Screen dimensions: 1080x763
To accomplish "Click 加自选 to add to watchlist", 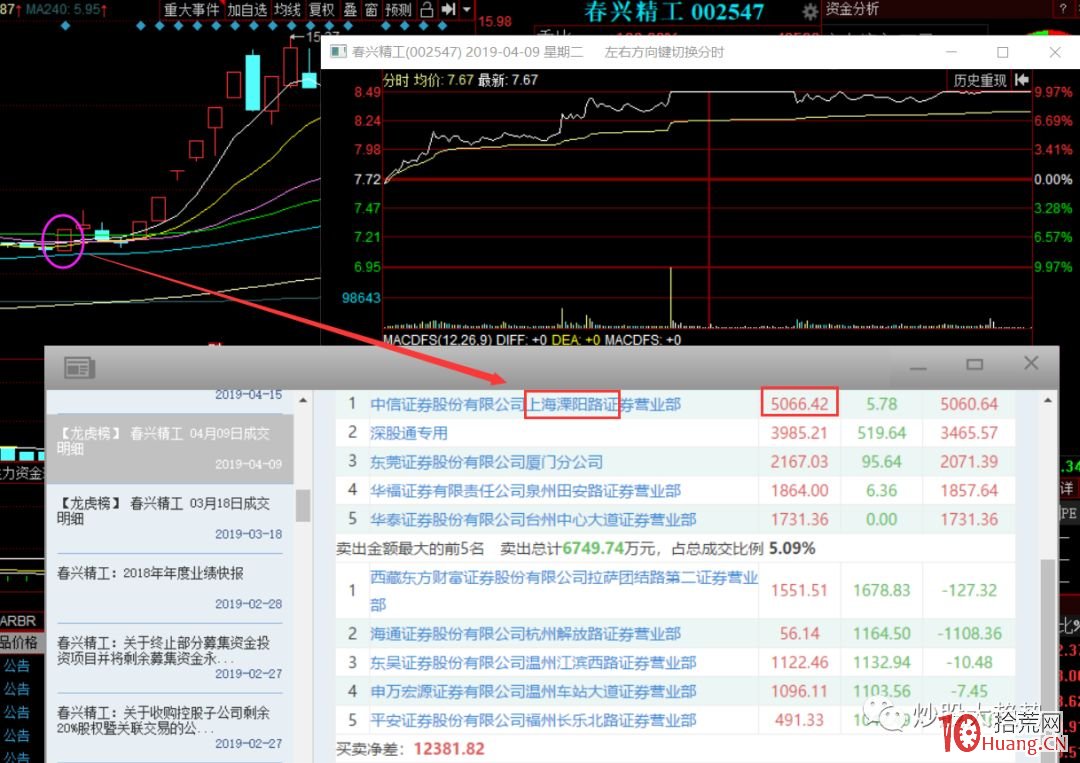I will pyautogui.click(x=247, y=10).
